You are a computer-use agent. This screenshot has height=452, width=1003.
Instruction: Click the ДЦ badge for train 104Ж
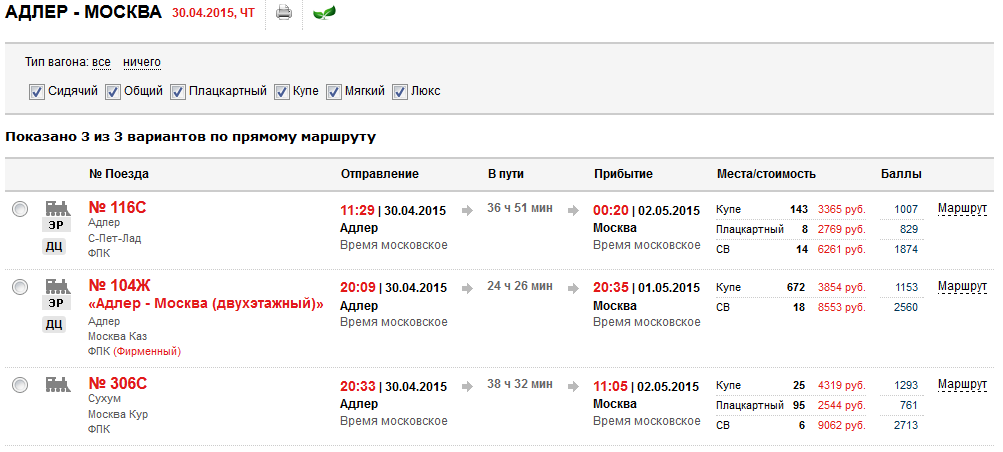(x=58, y=324)
